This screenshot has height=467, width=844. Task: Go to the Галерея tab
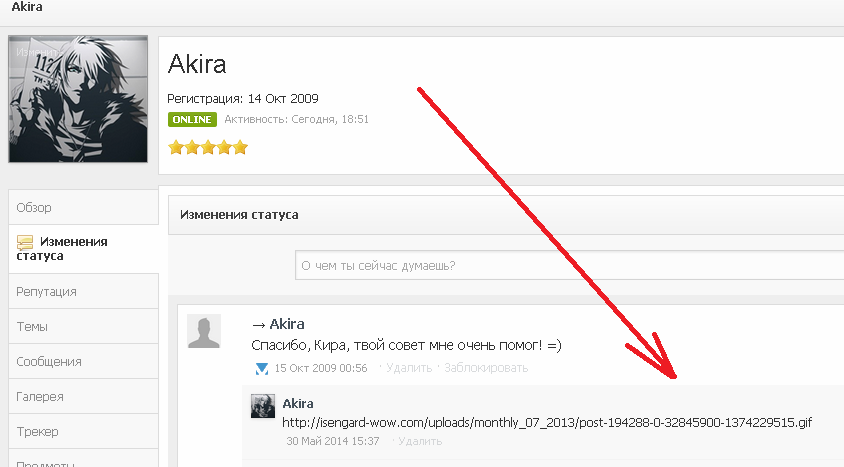(x=83, y=396)
